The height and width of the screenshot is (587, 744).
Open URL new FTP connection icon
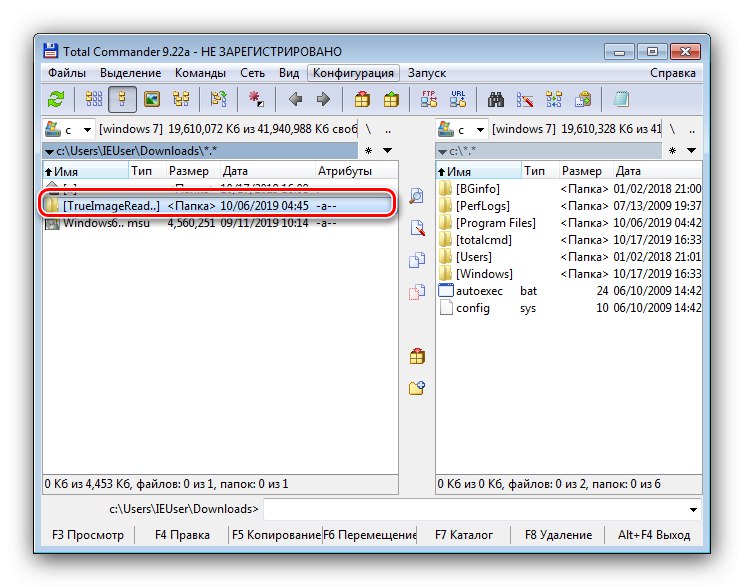pos(458,99)
